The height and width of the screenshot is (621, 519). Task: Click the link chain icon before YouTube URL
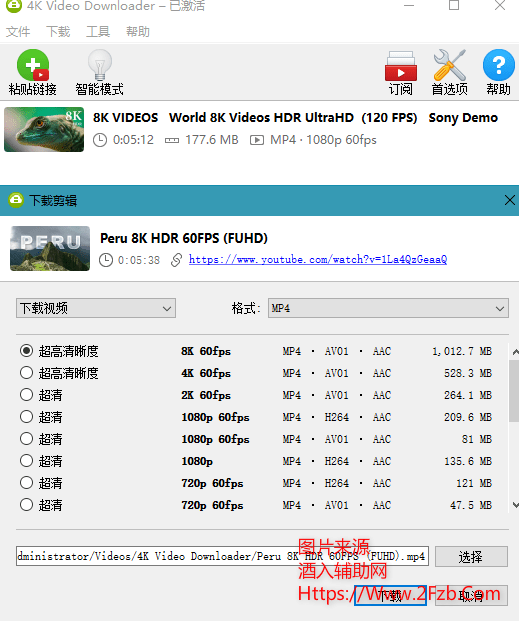click(x=176, y=260)
